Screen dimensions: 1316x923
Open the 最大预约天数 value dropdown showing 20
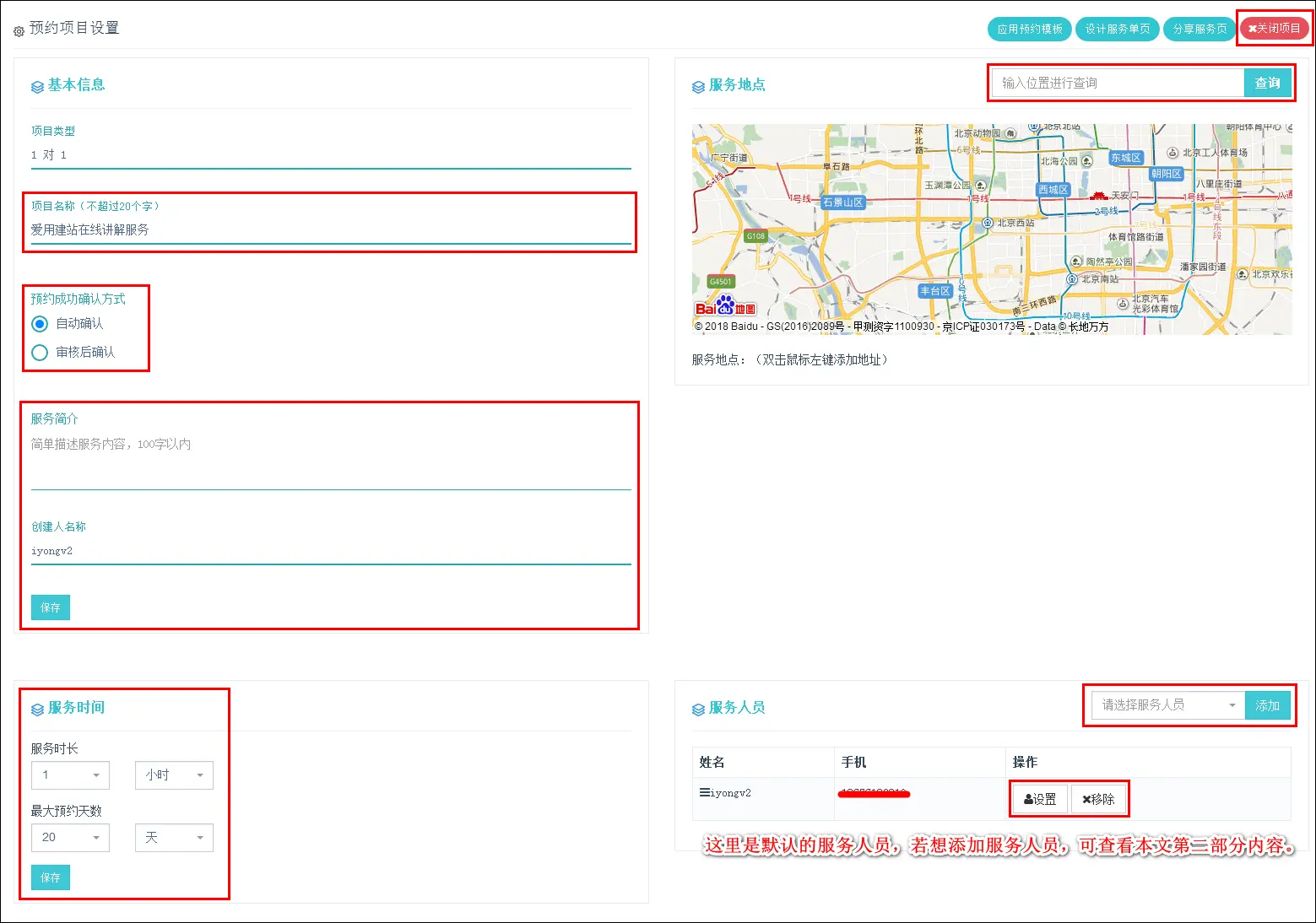click(x=70, y=838)
